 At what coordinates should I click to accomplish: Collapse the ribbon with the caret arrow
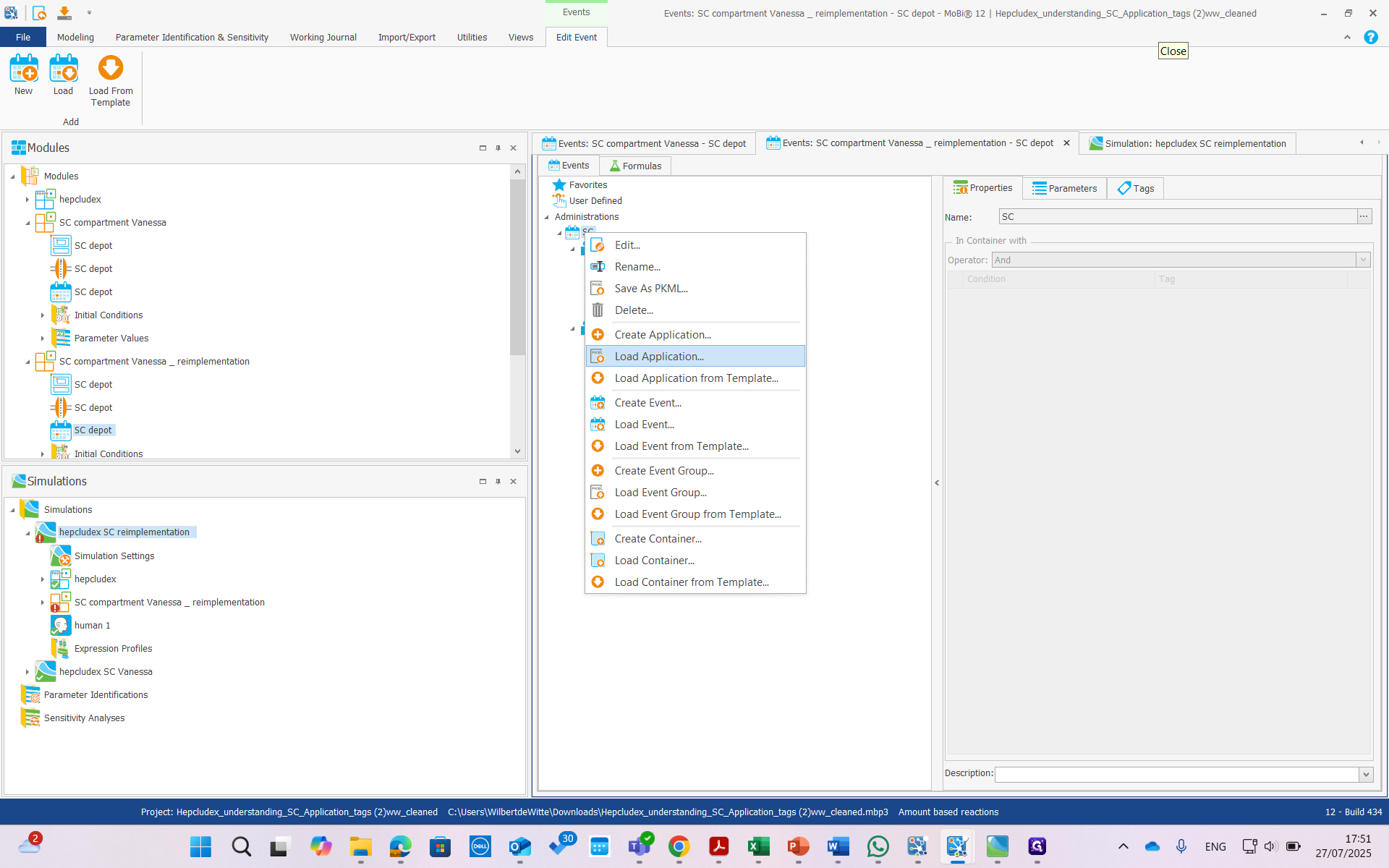click(1347, 37)
